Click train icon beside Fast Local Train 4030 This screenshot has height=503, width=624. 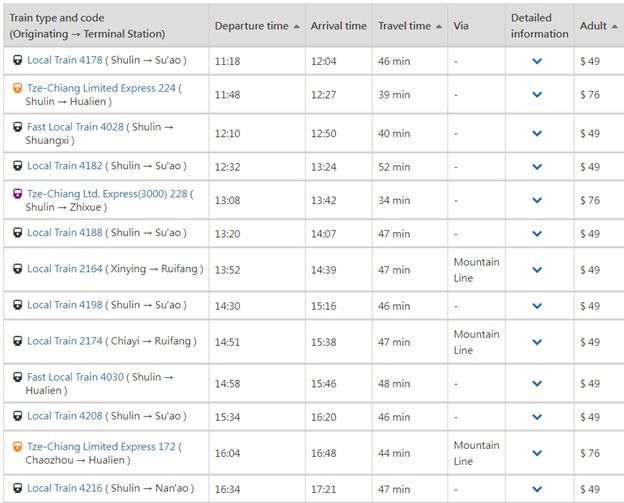point(17,377)
